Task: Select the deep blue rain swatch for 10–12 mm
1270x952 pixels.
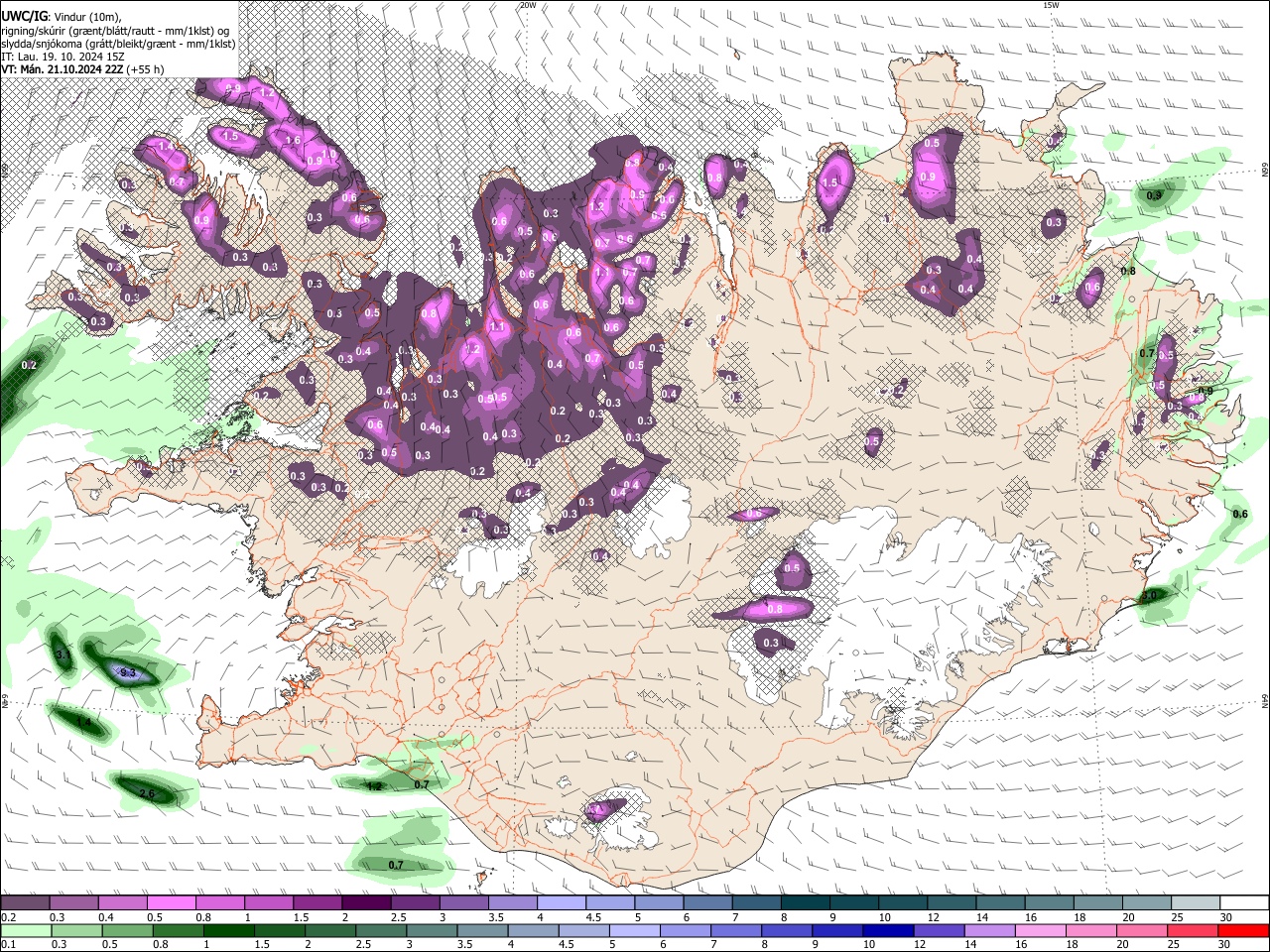Action: pyautogui.click(x=889, y=930)
